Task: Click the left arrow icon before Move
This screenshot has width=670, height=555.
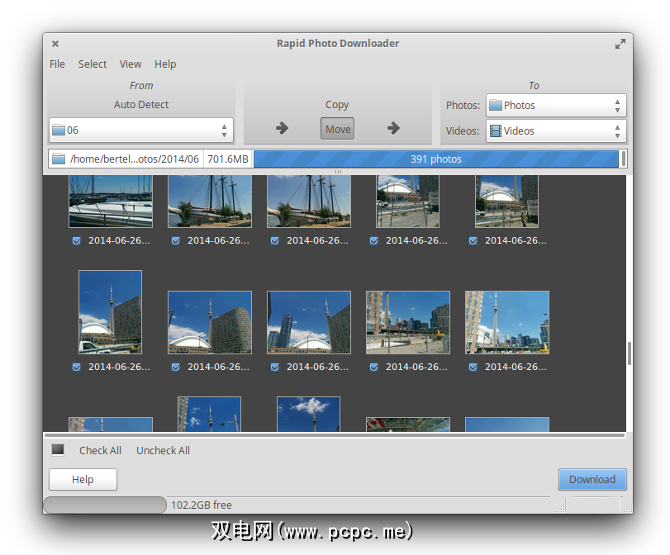Action: (282, 128)
